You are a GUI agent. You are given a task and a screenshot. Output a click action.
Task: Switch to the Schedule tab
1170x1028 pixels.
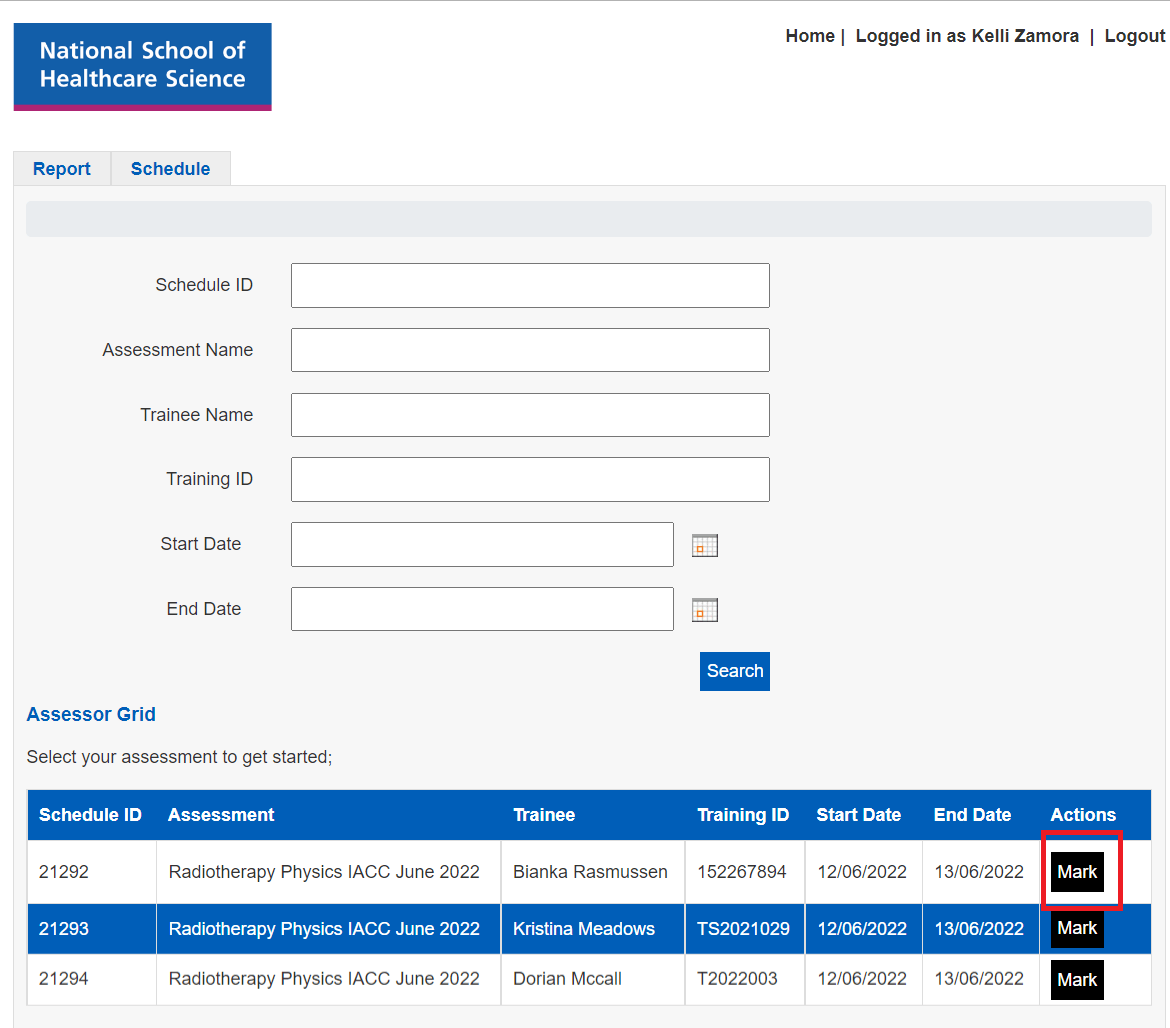(170, 169)
